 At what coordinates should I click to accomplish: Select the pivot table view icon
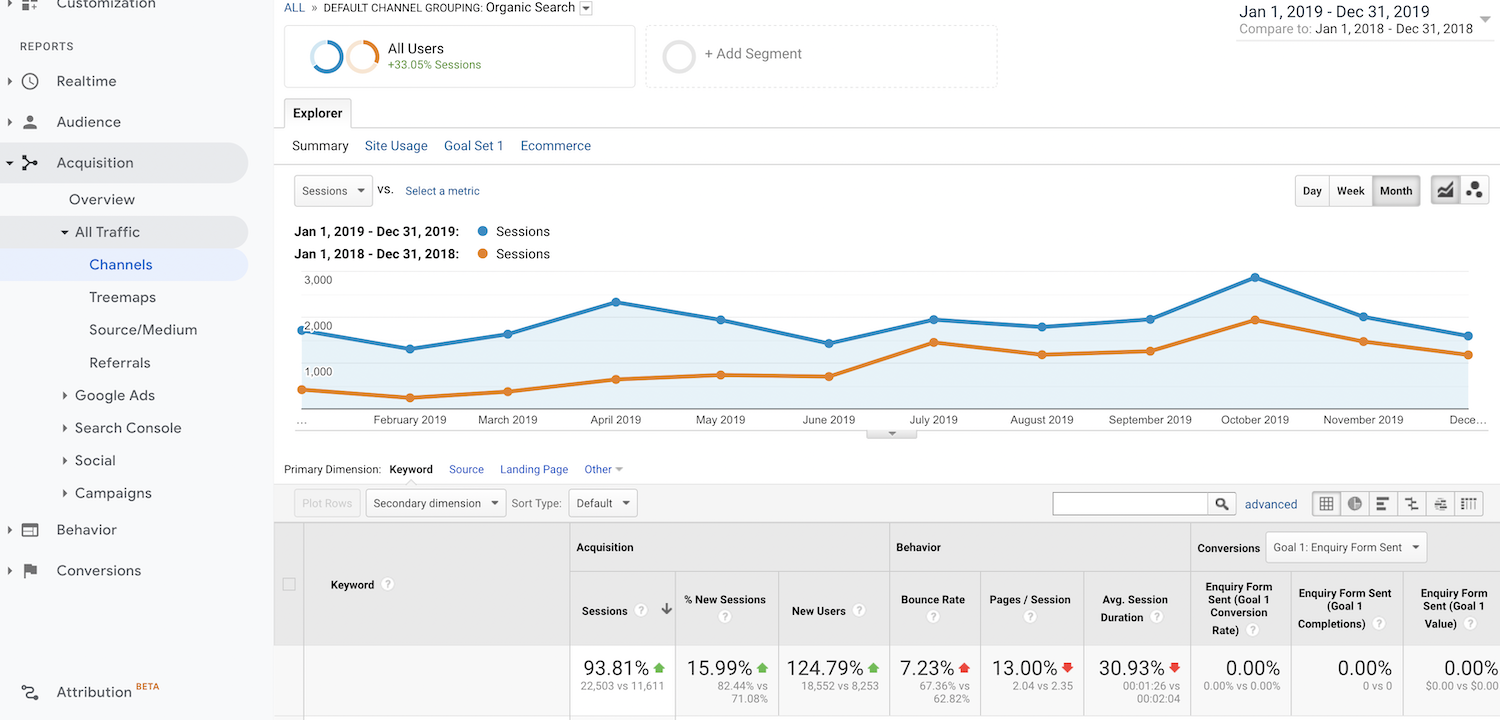(x=1469, y=504)
